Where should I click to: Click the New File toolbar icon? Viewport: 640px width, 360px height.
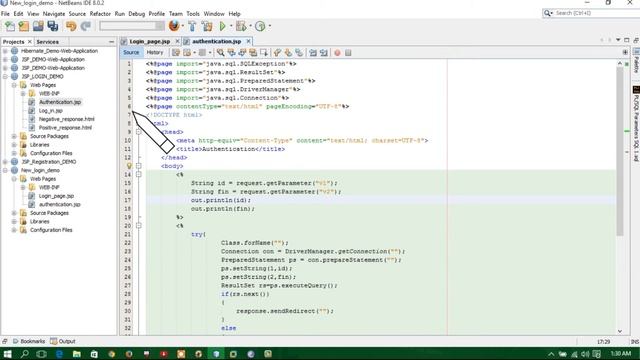coord(9,26)
